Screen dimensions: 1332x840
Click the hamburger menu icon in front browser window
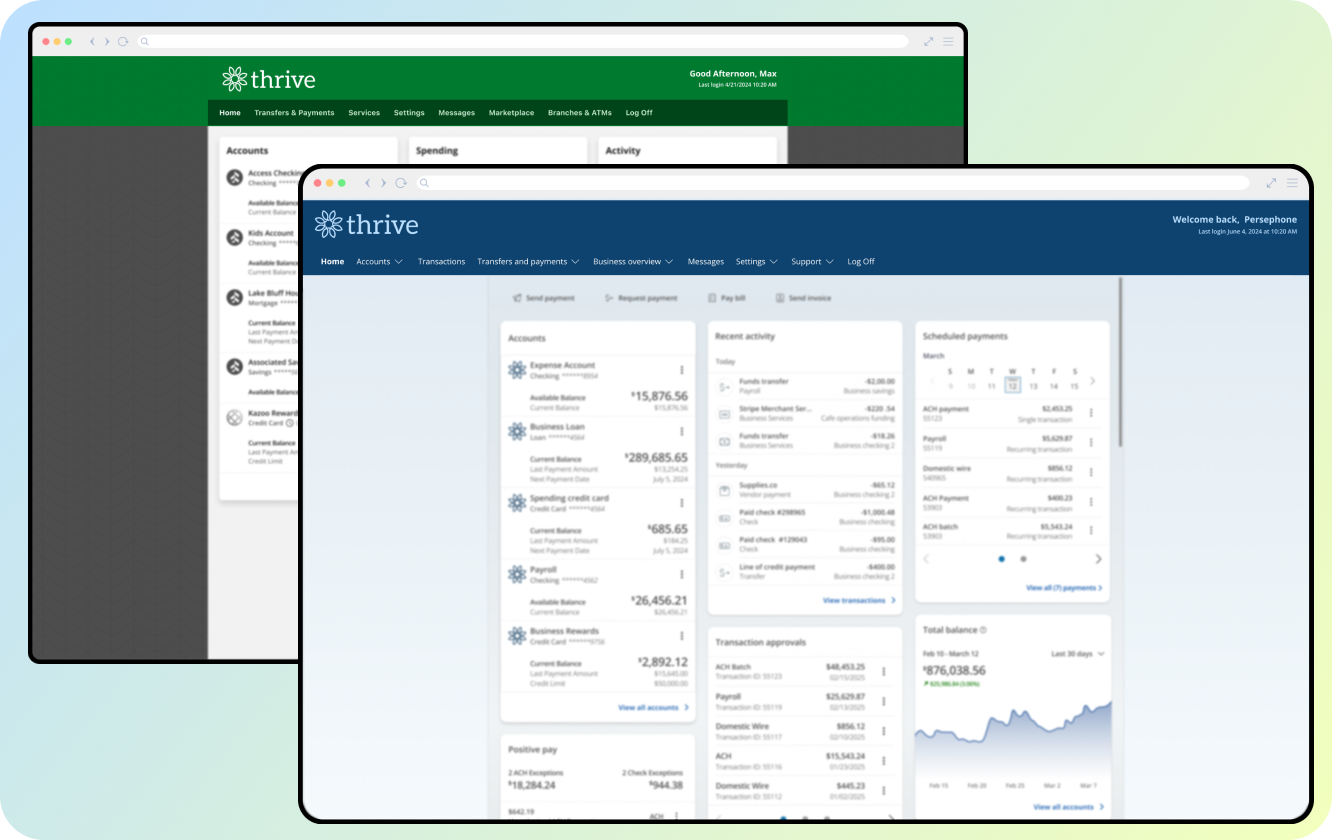click(x=1292, y=183)
